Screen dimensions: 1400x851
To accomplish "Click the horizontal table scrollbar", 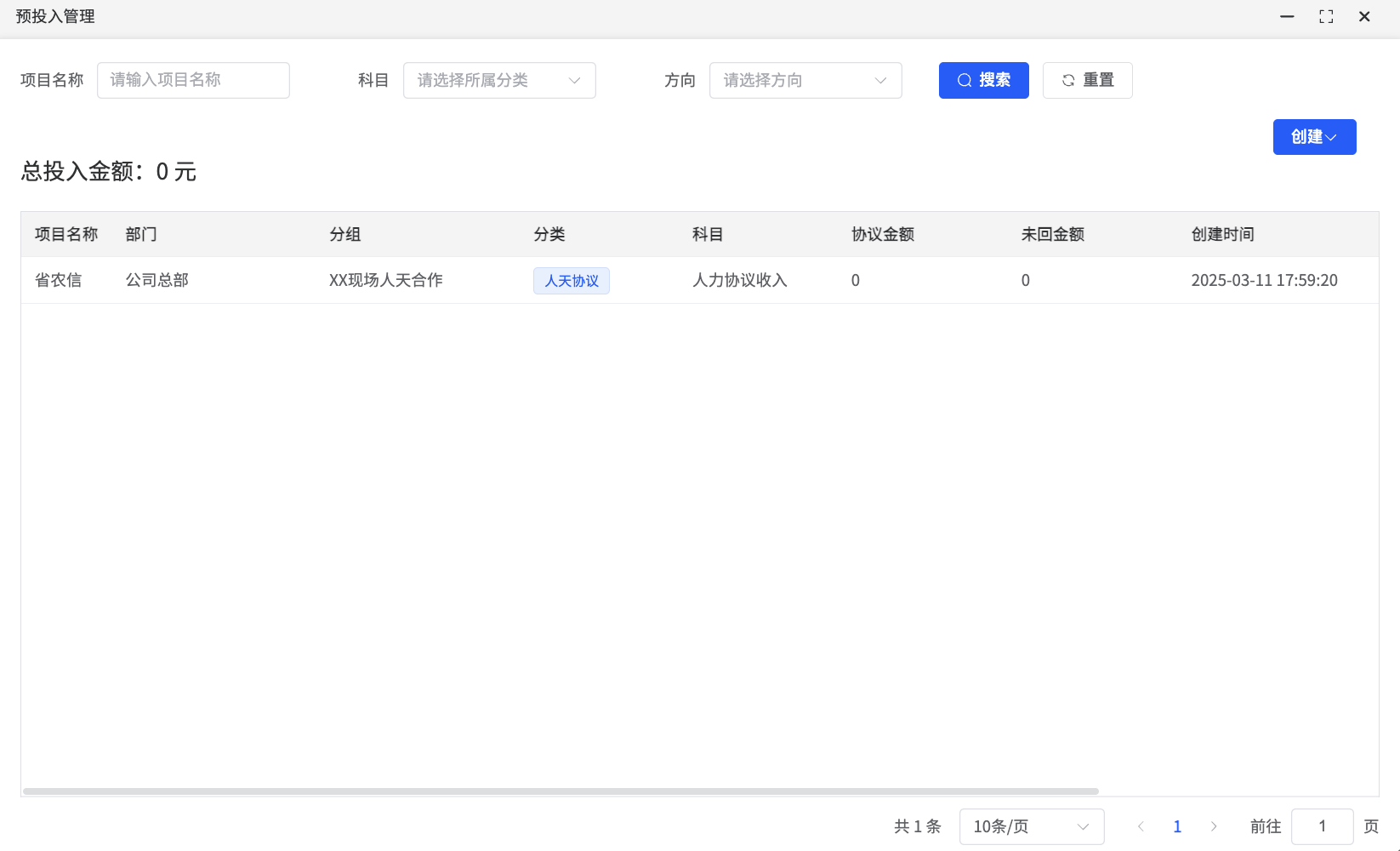I will click(x=561, y=791).
